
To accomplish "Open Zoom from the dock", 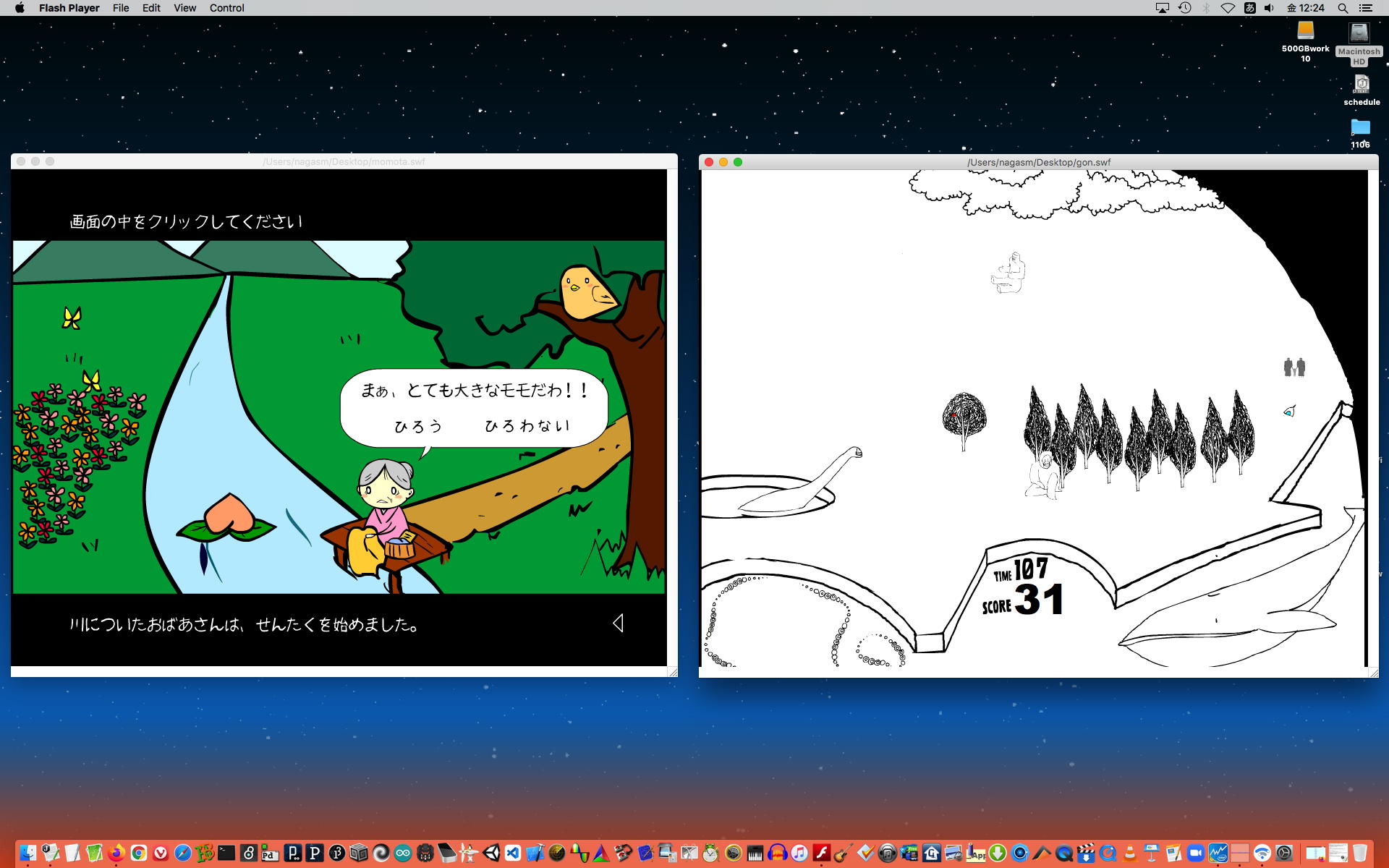I will point(1196,853).
